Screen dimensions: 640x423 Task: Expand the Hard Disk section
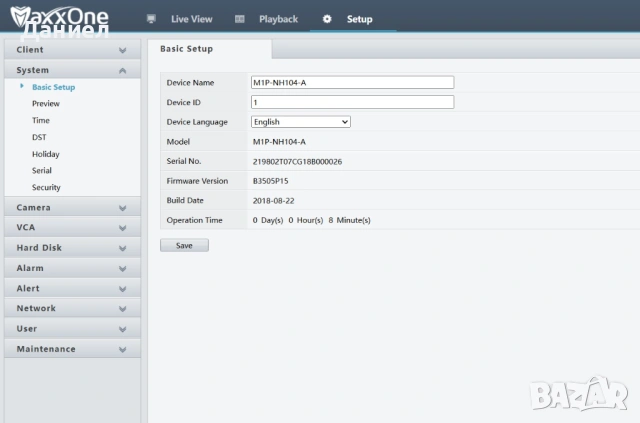tap(40, 248)
